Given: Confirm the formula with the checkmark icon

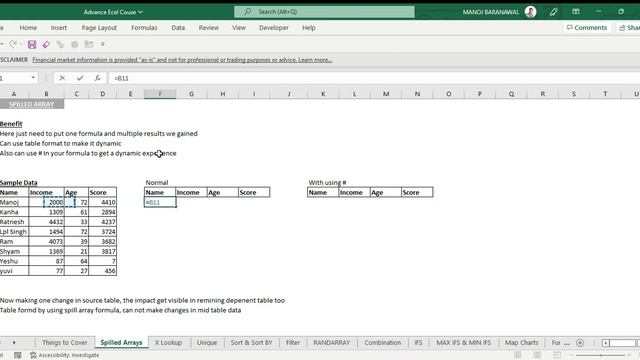Looking at the screenshot, I should tap(80, 78).
